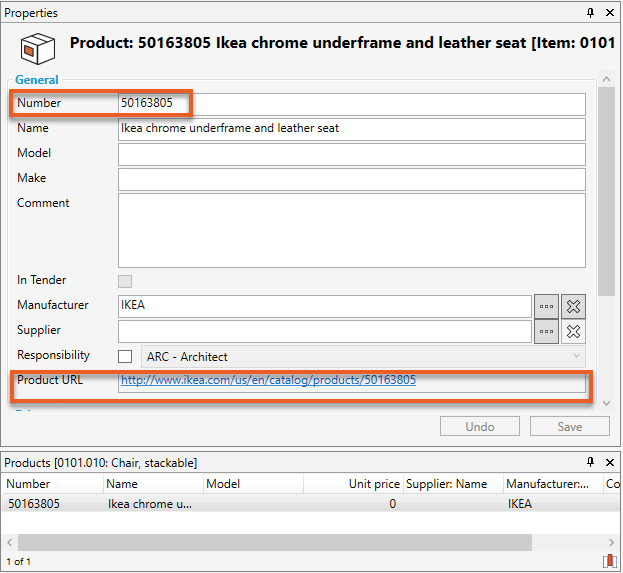The height and width of the screenshot is (573, 623).
Task: Browse for Supplier with ellipsis button
Action: [x=546, y=331]
